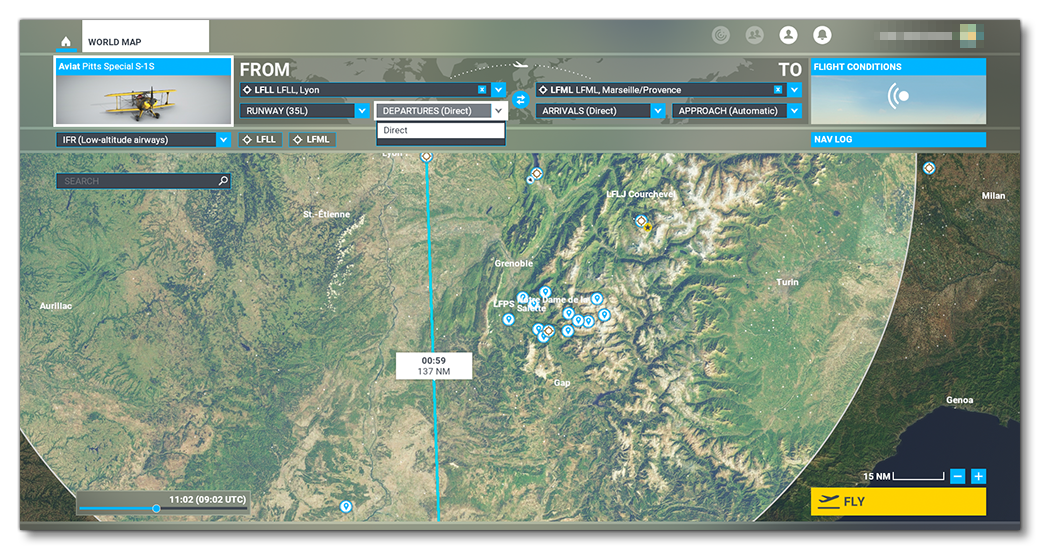The height and width of the screenshot is (550, 1040).
Task: Clear the LFML Marseille arrival field
Action: pos(778,90)
